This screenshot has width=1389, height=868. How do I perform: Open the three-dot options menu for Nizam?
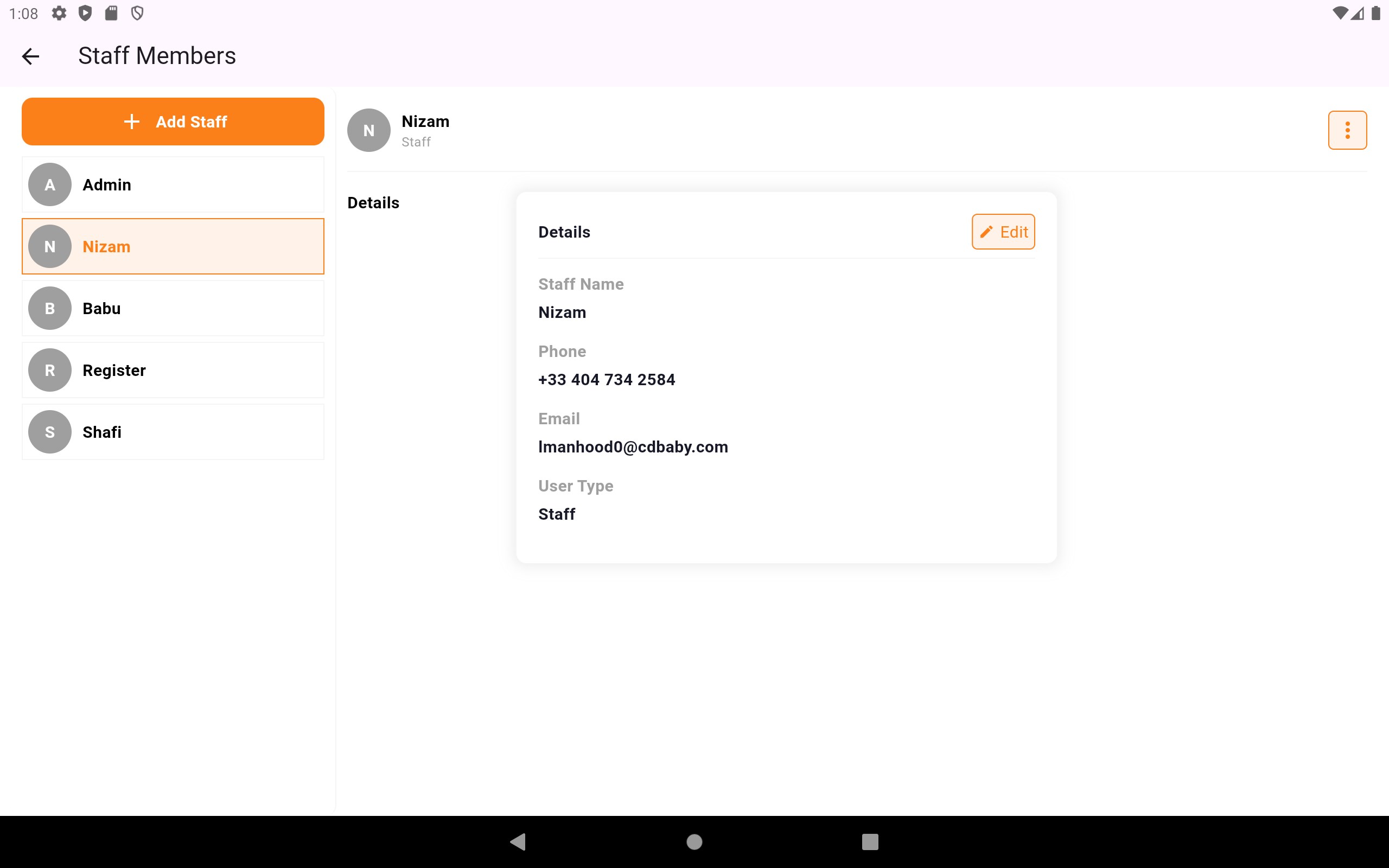1347,130
